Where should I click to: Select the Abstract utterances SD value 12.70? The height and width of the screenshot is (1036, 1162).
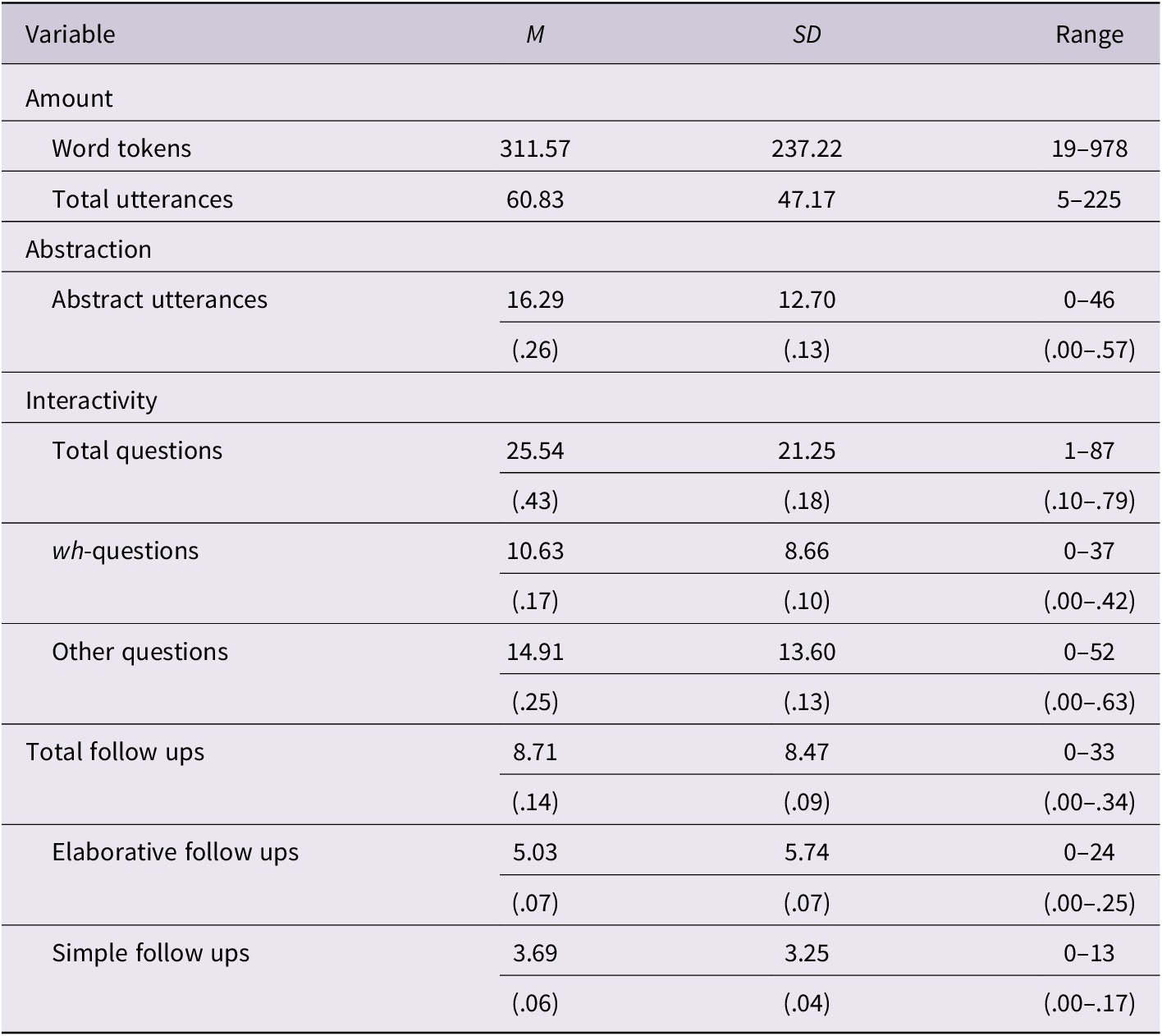[807, 300]
